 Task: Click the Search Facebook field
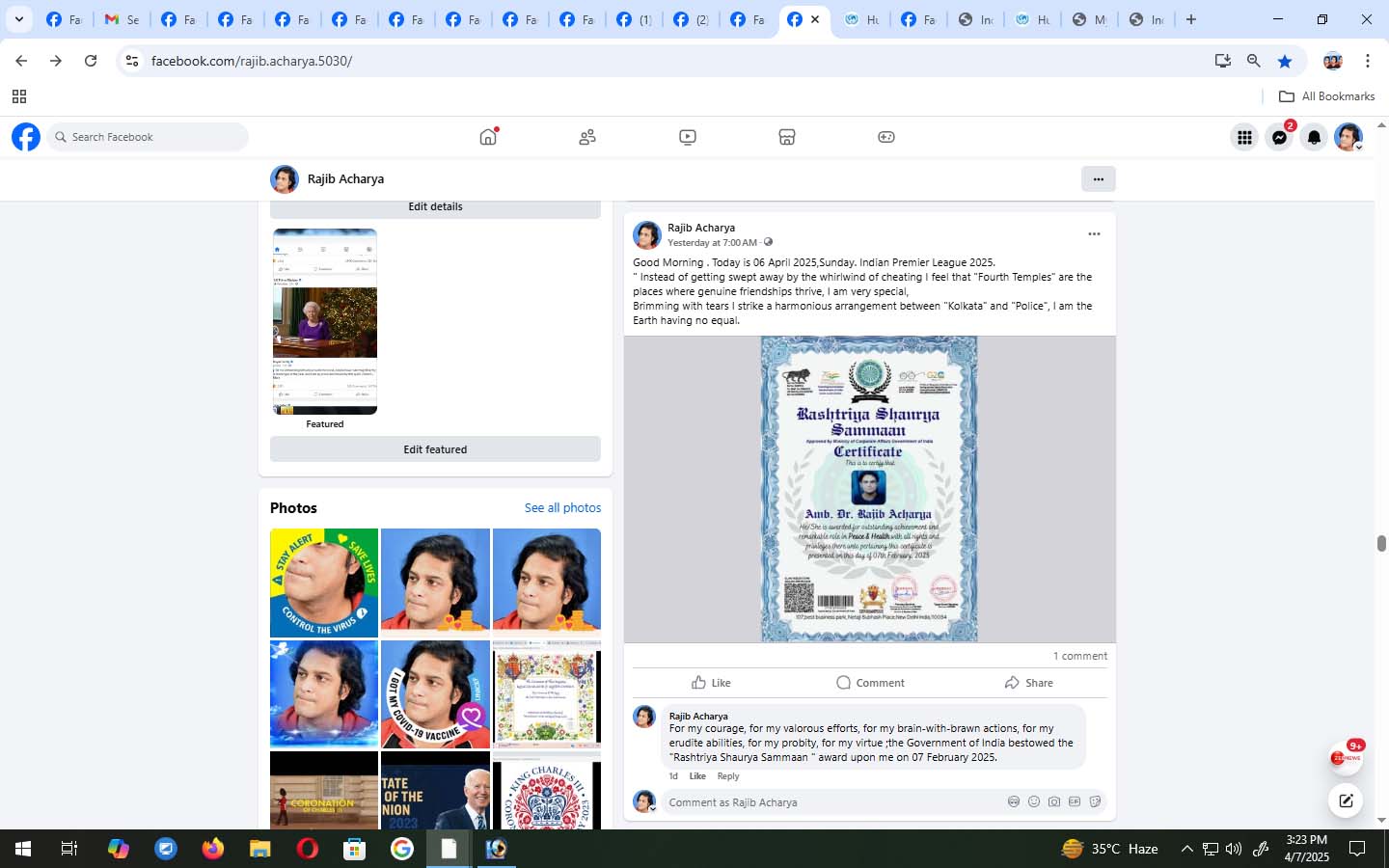pos(148,137)
